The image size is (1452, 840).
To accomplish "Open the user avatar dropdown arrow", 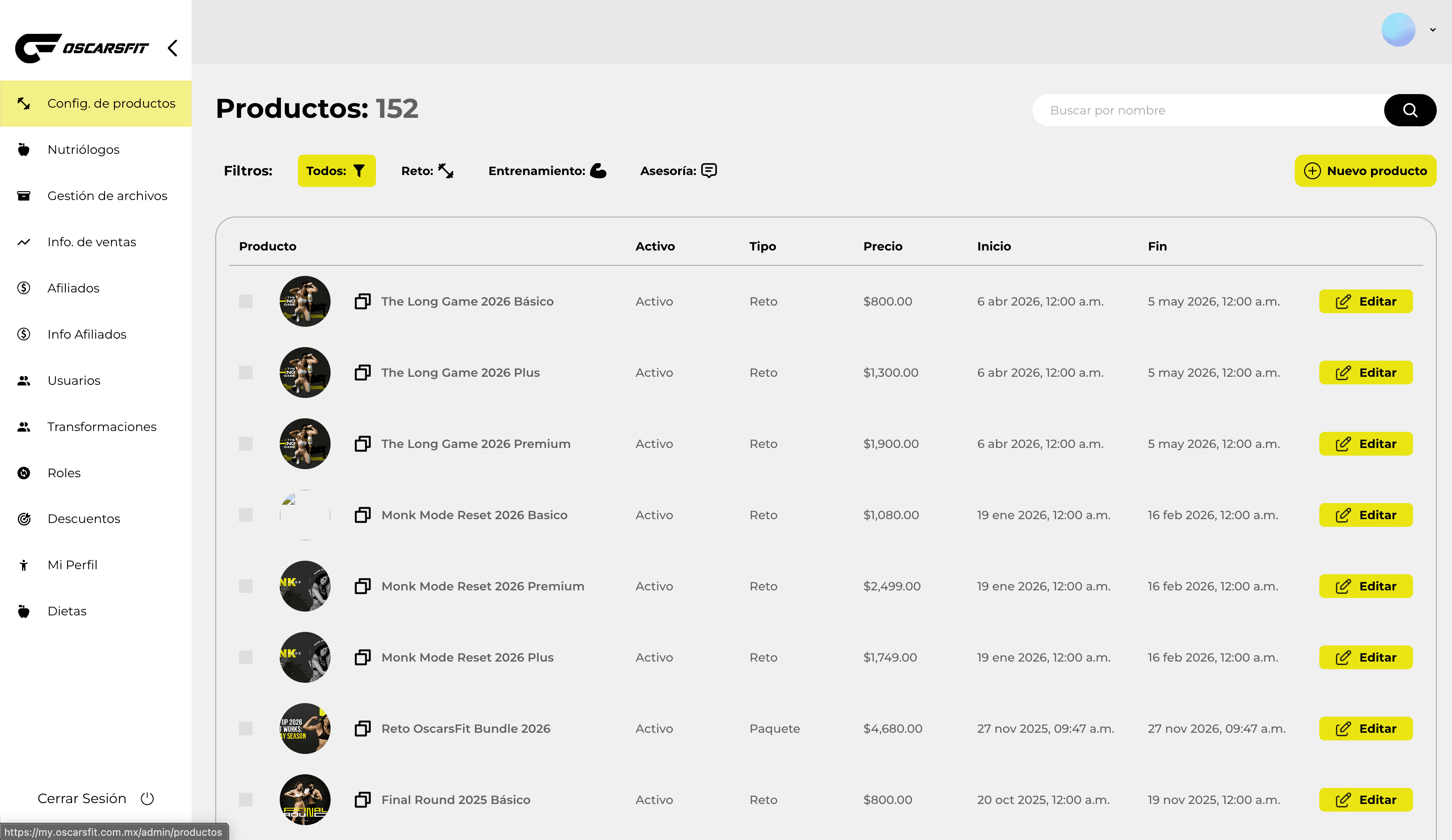I will click(x=1433, y=30).
